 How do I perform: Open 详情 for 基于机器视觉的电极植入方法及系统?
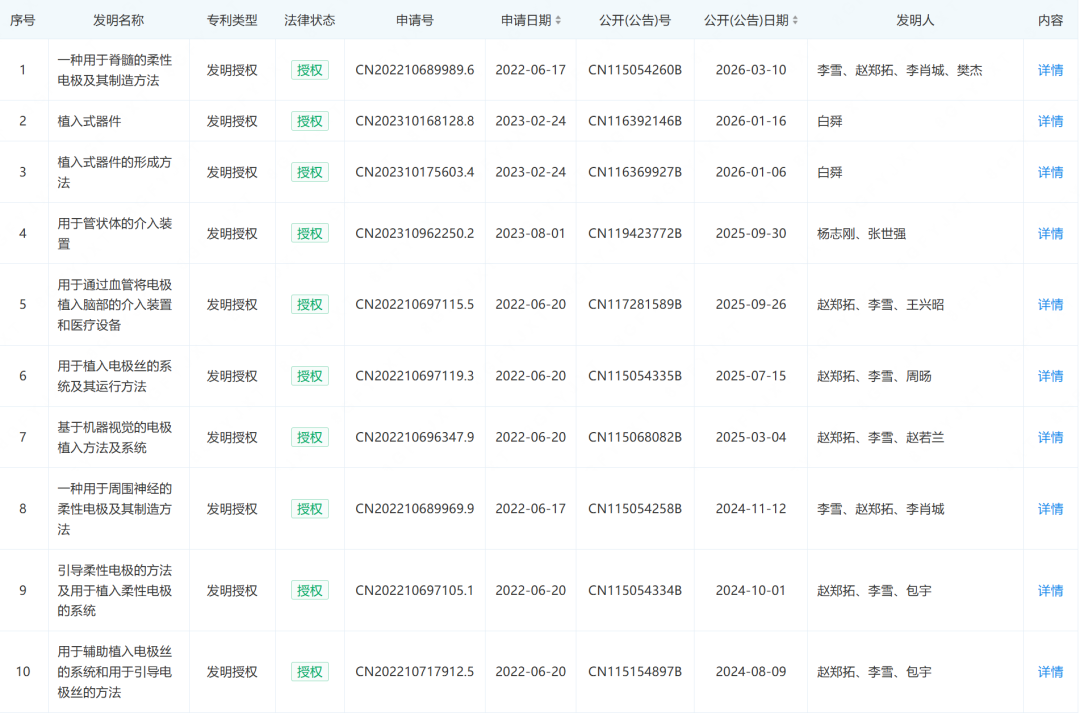pos(1050,437)
